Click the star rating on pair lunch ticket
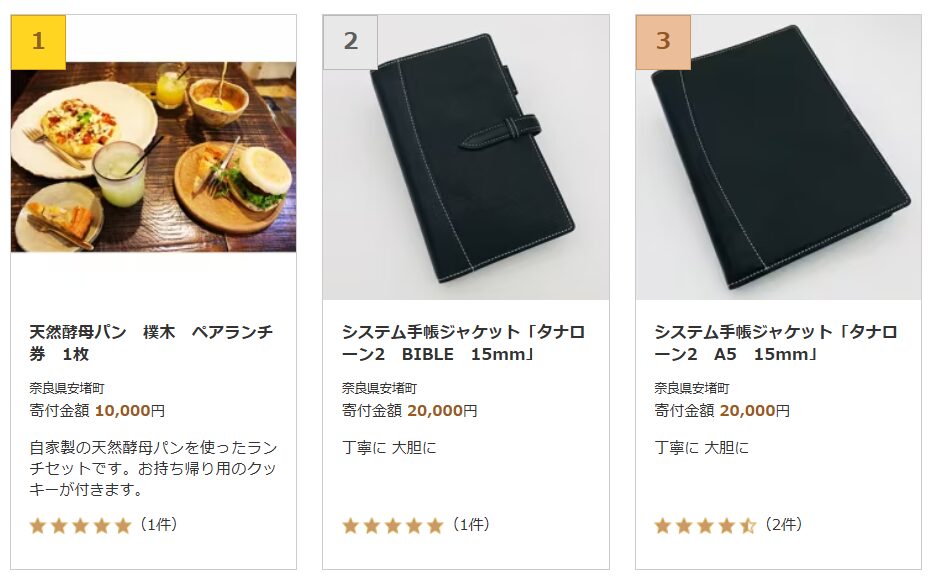Image resolution: width=940 pixels, height=581 pixels. (80, 526)
